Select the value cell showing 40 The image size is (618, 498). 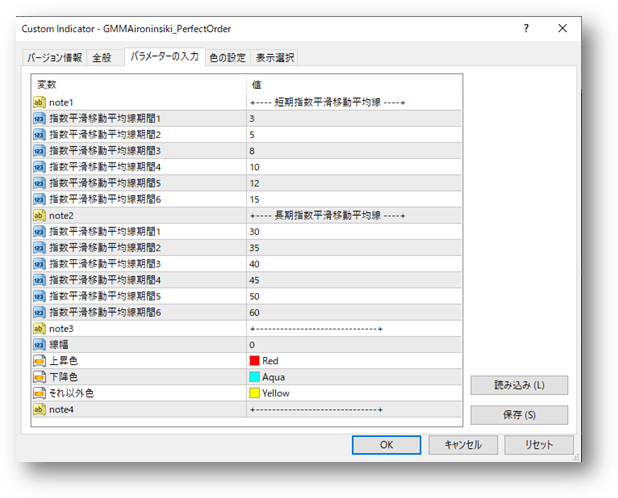[x=354, y=264]
